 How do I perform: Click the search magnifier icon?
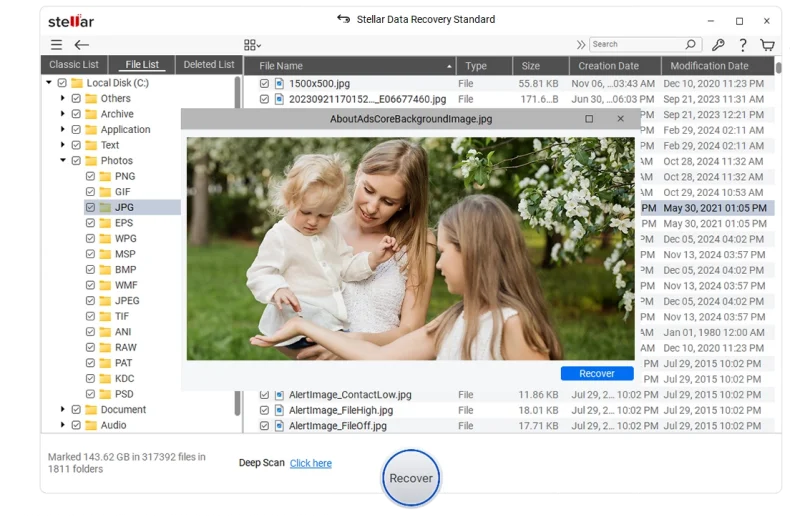tap(690, 45)
